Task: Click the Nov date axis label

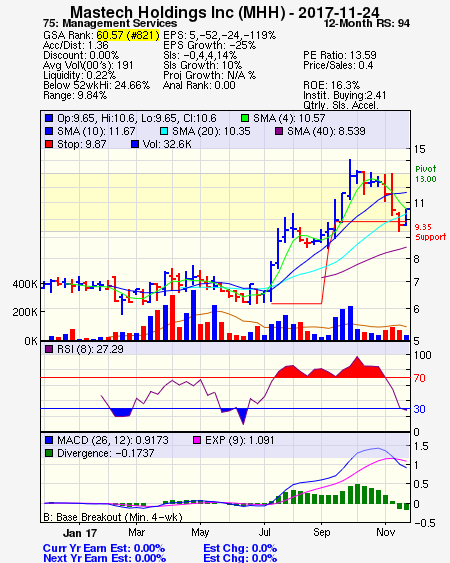Action: [x=386, y=532]
